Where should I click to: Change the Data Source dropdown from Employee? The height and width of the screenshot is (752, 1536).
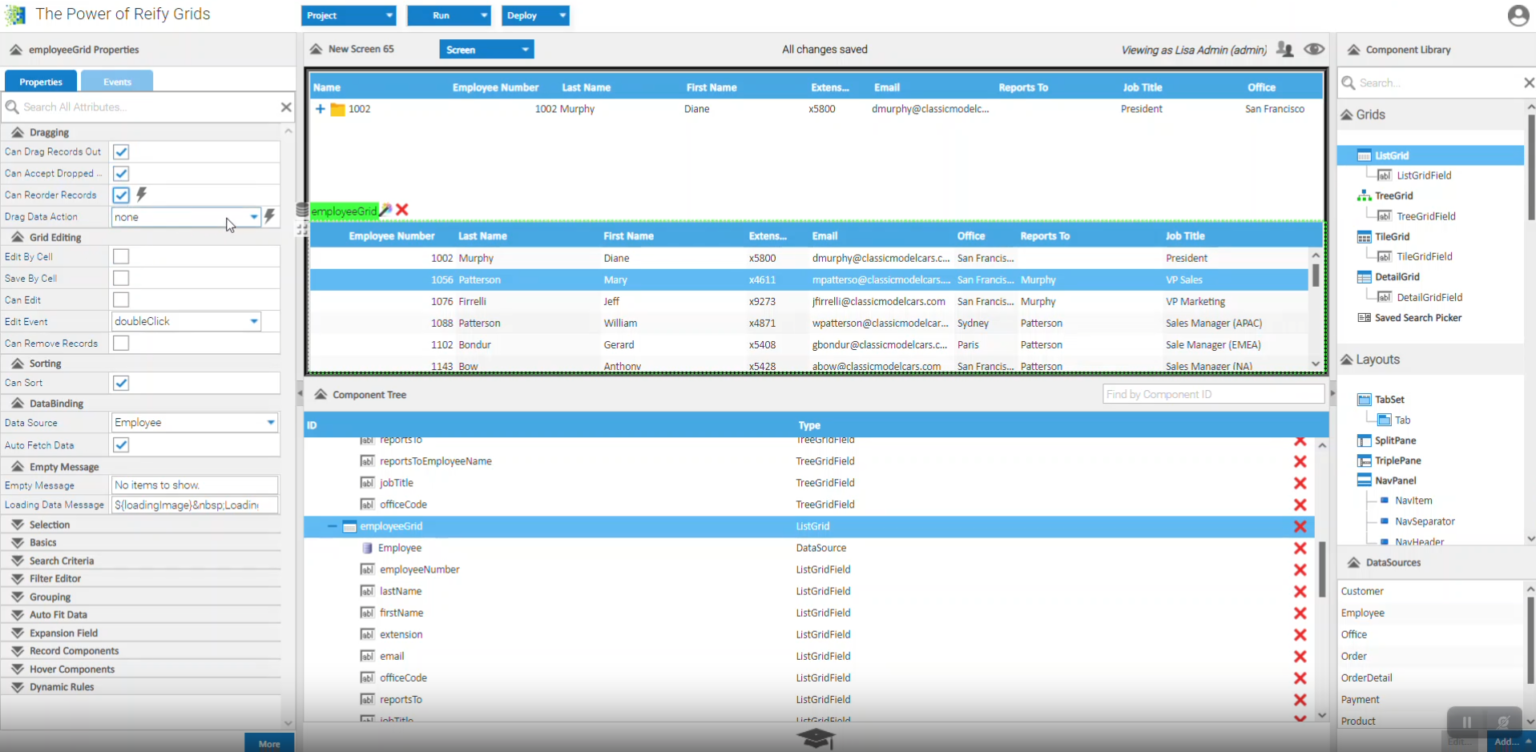click(194, 424)
